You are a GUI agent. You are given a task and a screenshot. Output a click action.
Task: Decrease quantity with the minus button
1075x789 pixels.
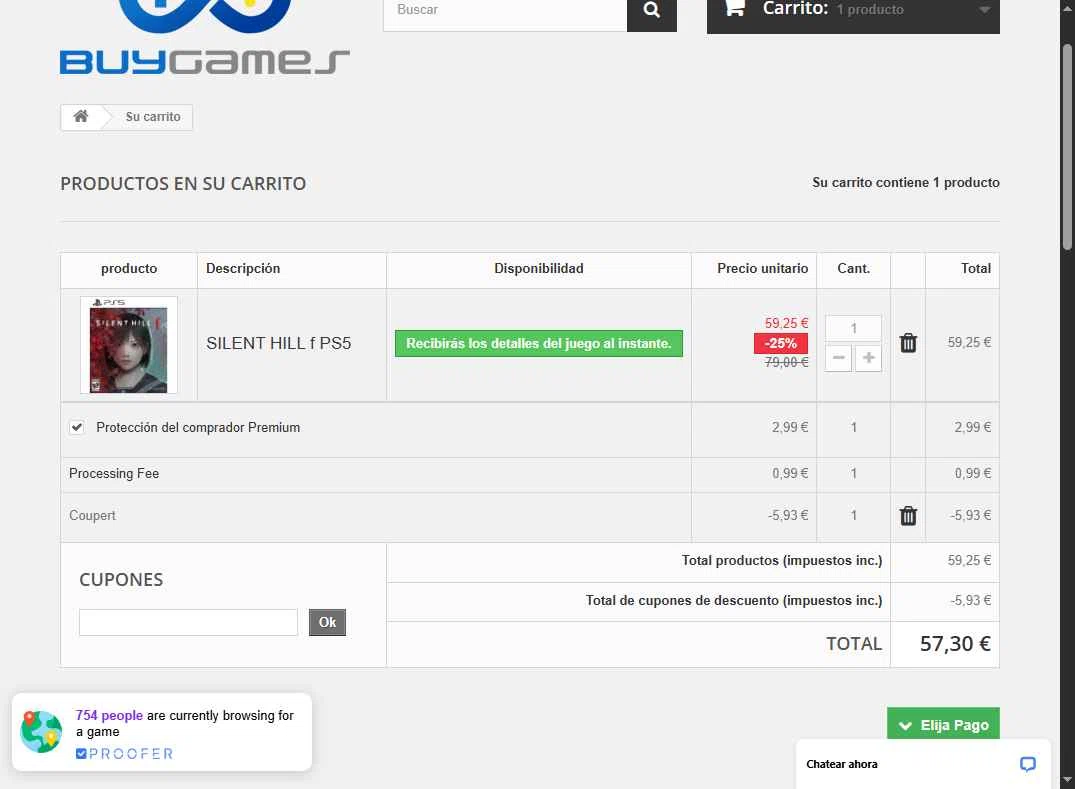838,358
